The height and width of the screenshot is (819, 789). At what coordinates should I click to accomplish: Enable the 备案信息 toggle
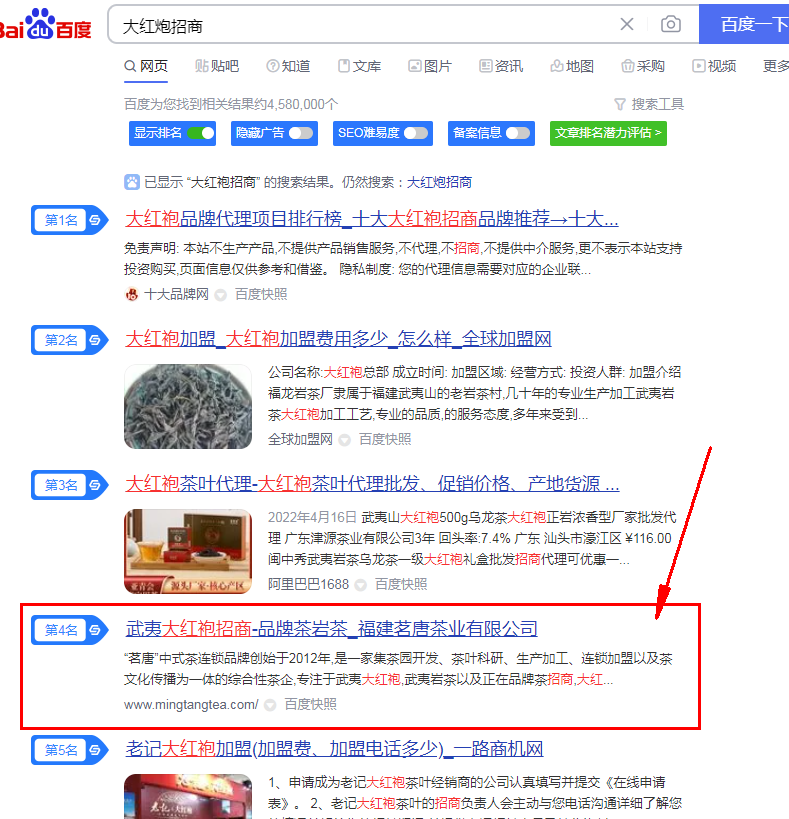[517, 133]
